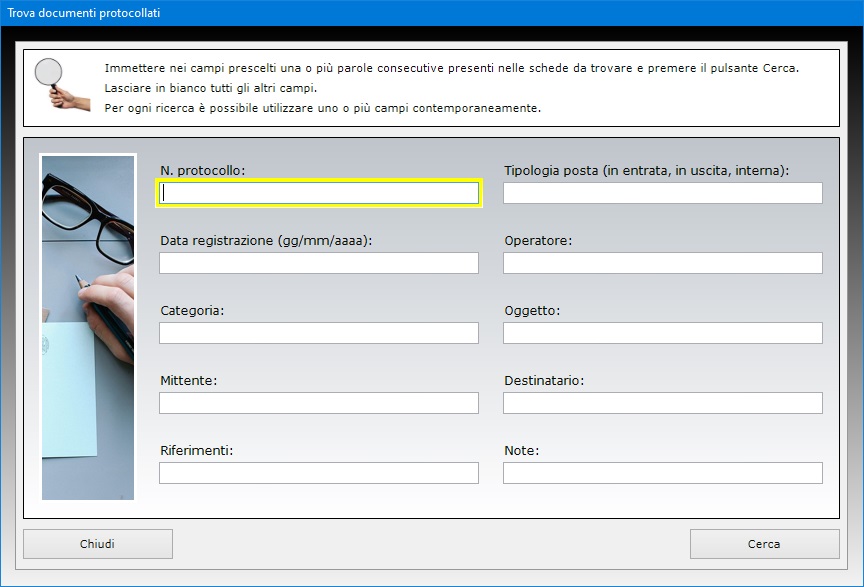Screen dimensions: 864x587
Task: Click the 'Destinatario:' label
Action: pos(544,380)
